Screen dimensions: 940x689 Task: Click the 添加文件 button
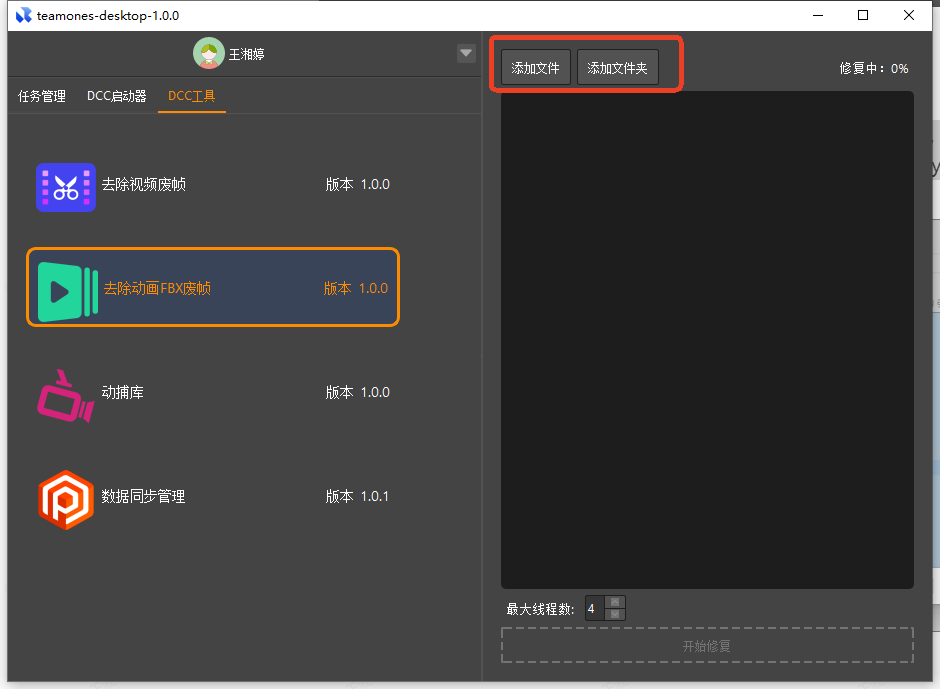pos(535,68)
